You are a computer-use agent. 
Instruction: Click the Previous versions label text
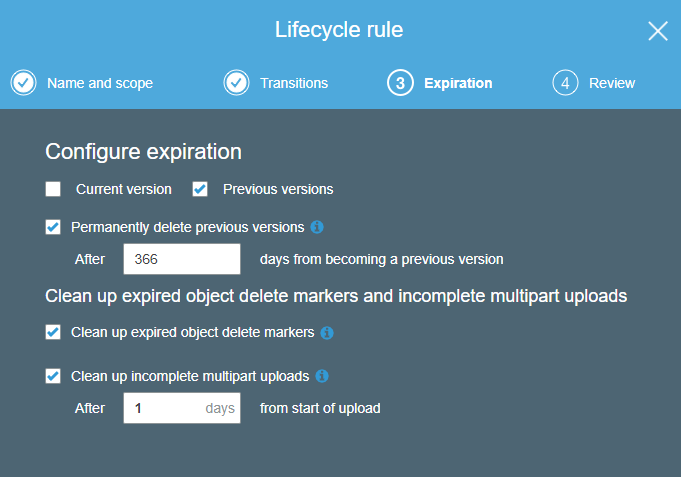pyautogui.click(x=278, y=189)
